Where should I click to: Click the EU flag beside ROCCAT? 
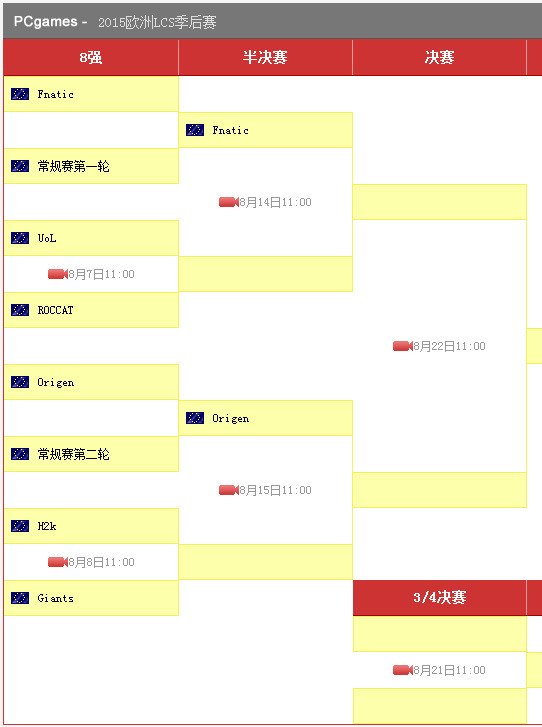(20, 310)
